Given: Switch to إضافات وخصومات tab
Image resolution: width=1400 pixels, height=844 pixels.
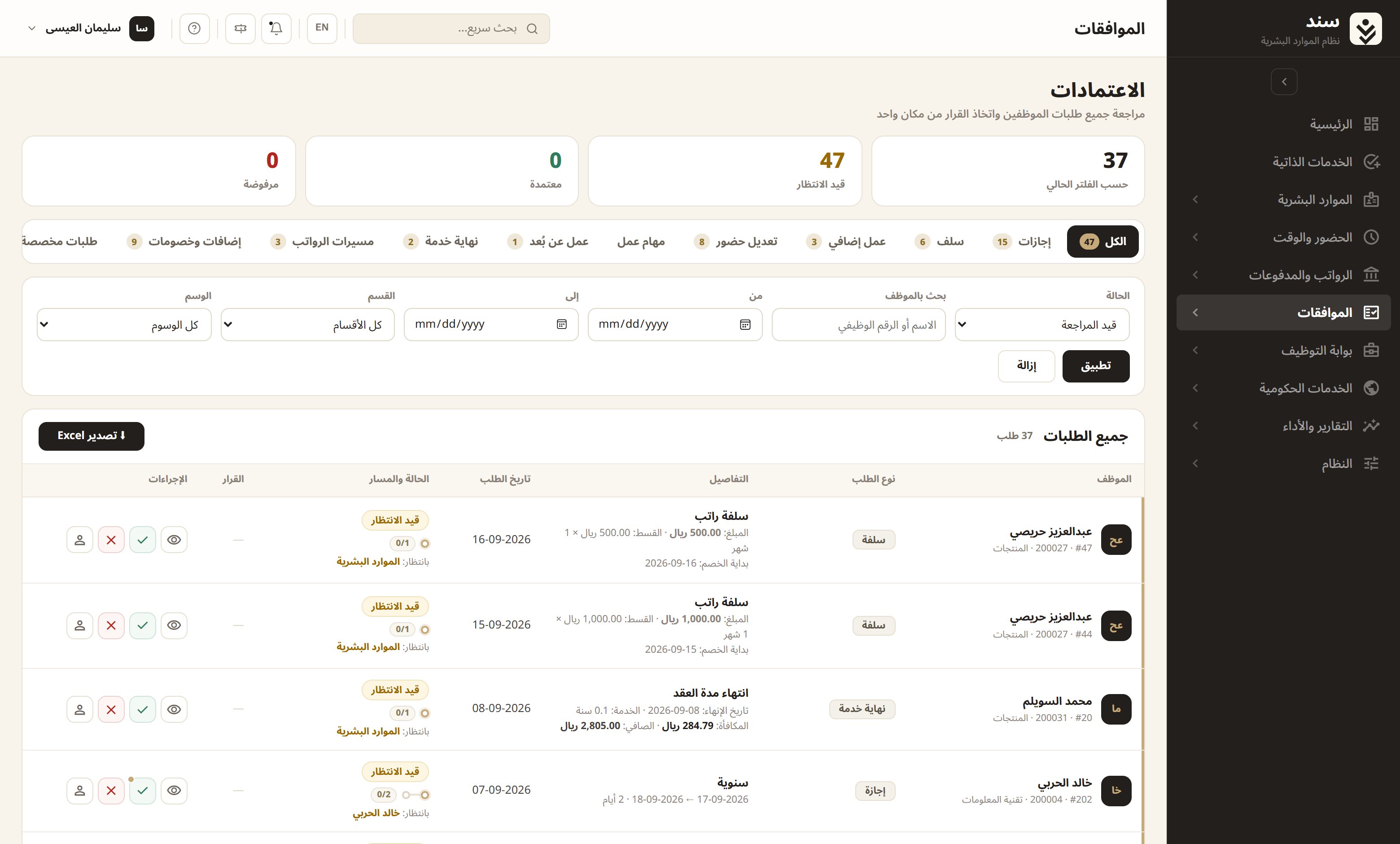Looking at the screenshot, I should [184, 242].
